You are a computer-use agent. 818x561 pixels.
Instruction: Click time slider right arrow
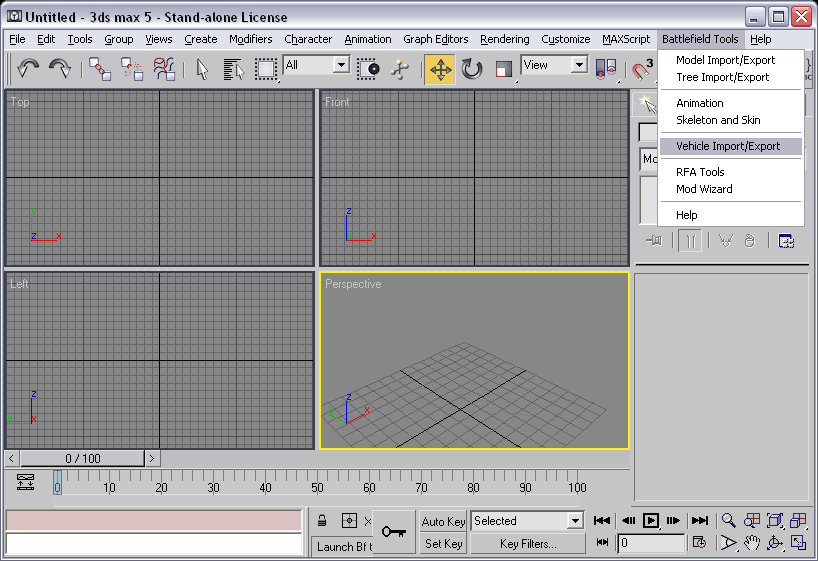tap(152, 459)
